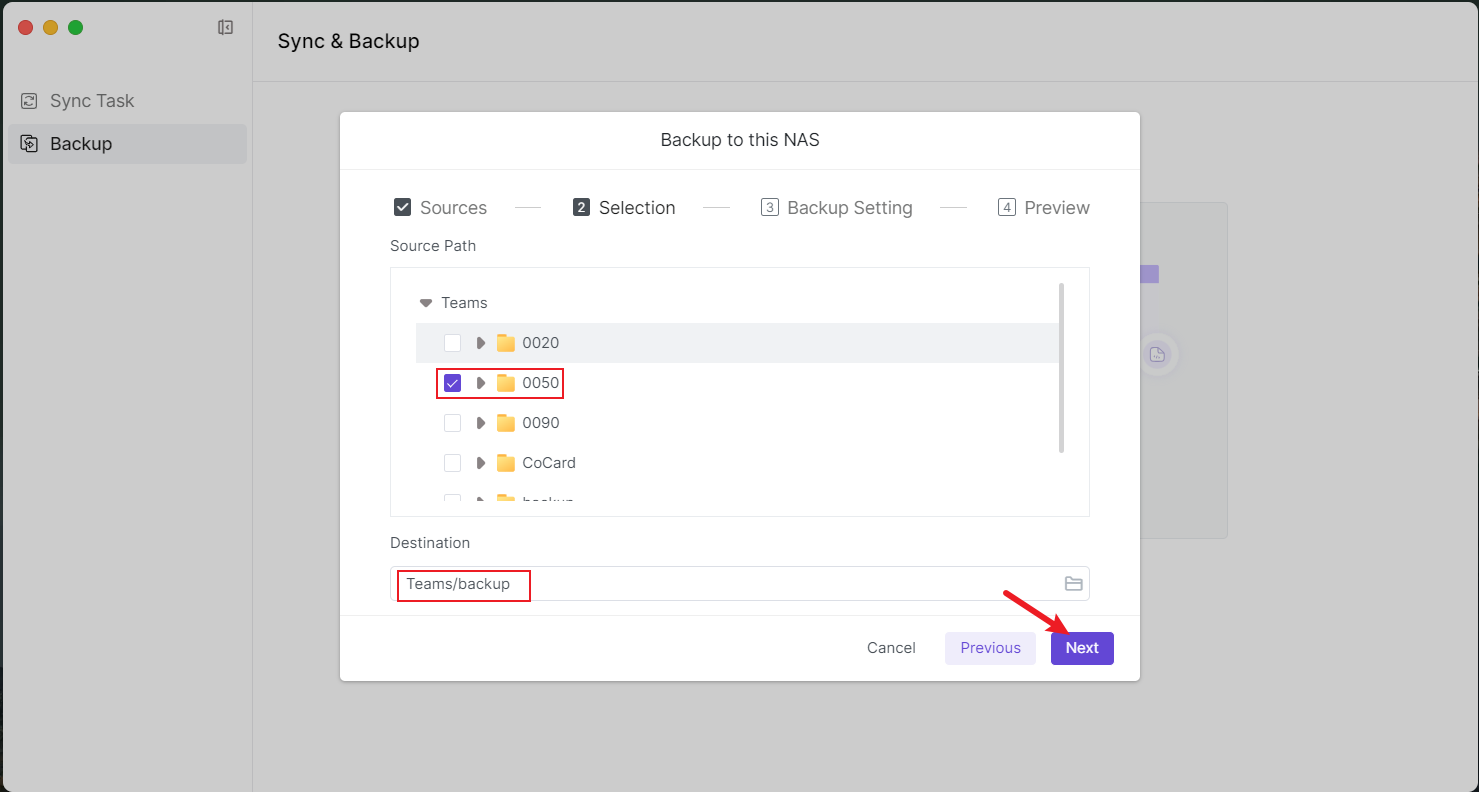Click the source path list scrollbar
This screenshot has width=1479, height=792.
(x=1061, y=368)
